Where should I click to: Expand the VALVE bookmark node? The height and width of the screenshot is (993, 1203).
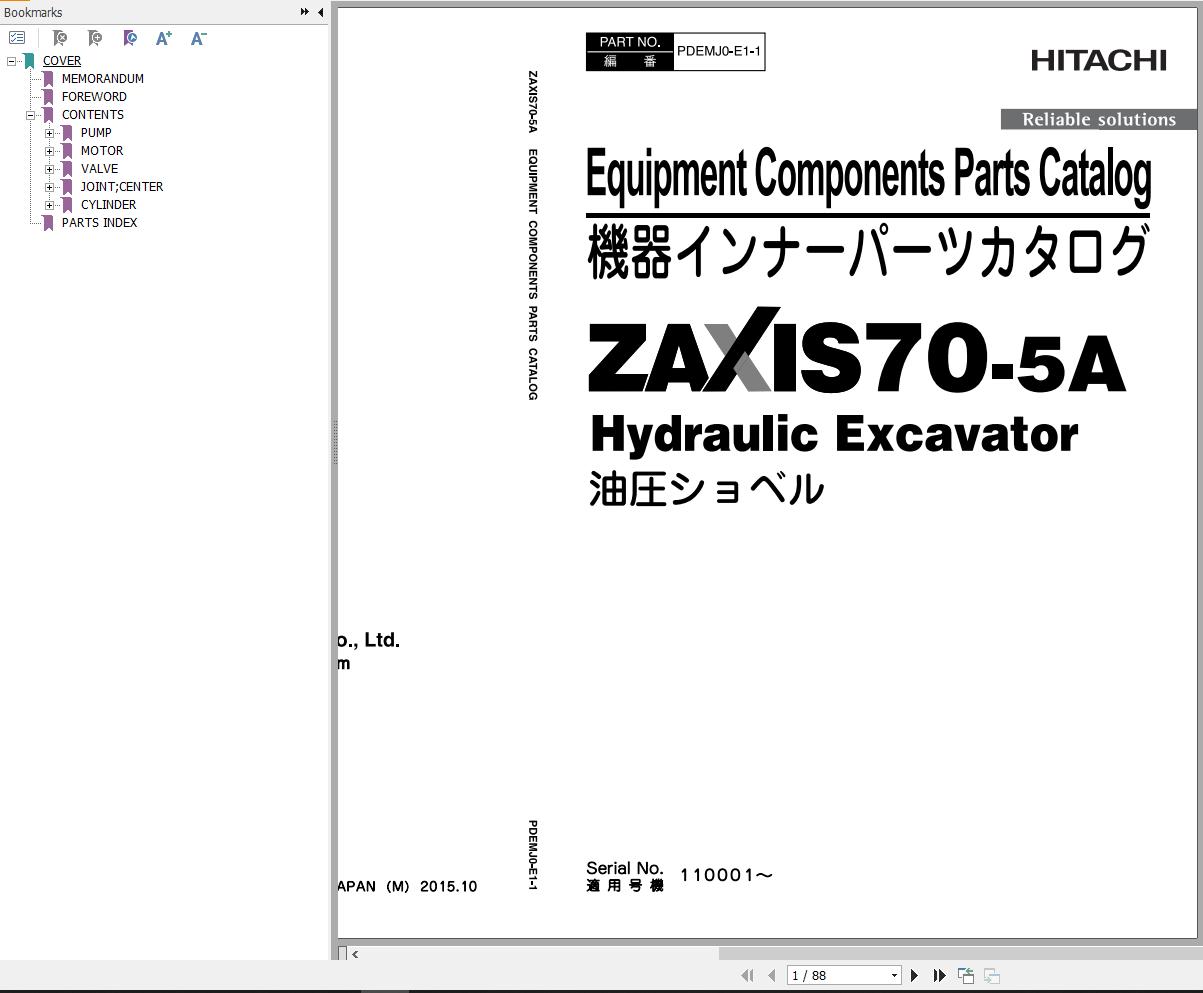pyautogui.click(x=50, y=169)
